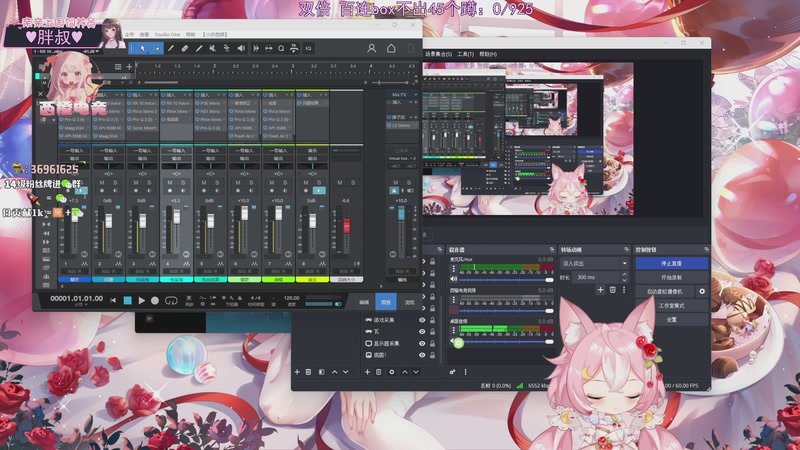Open OBS audio mixer three-dot menu

click(465, 372)
